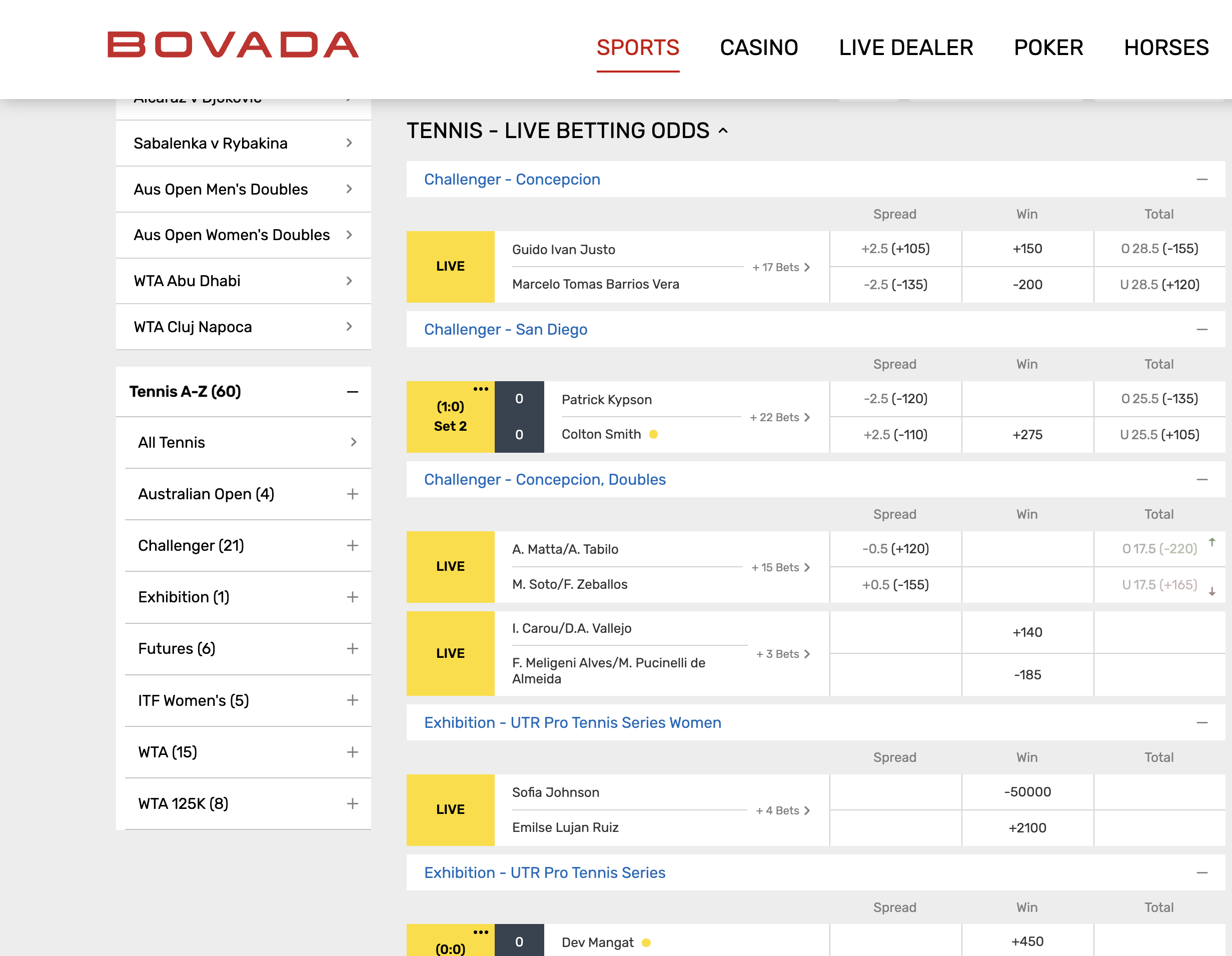1232x956 pixels.
Task: Open Challenger - San Diego heading link
Action: [x=505, y=329]
